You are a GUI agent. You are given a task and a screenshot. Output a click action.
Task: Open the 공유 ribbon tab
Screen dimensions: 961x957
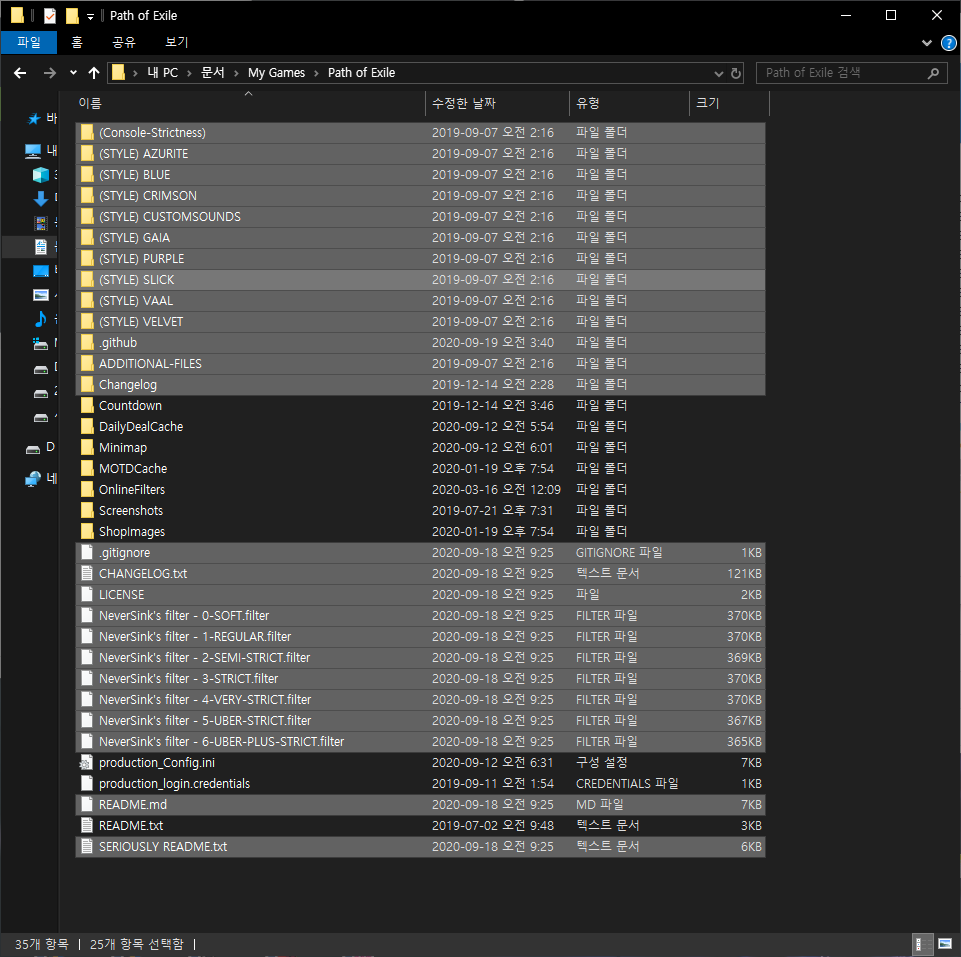tap(124, 42)
